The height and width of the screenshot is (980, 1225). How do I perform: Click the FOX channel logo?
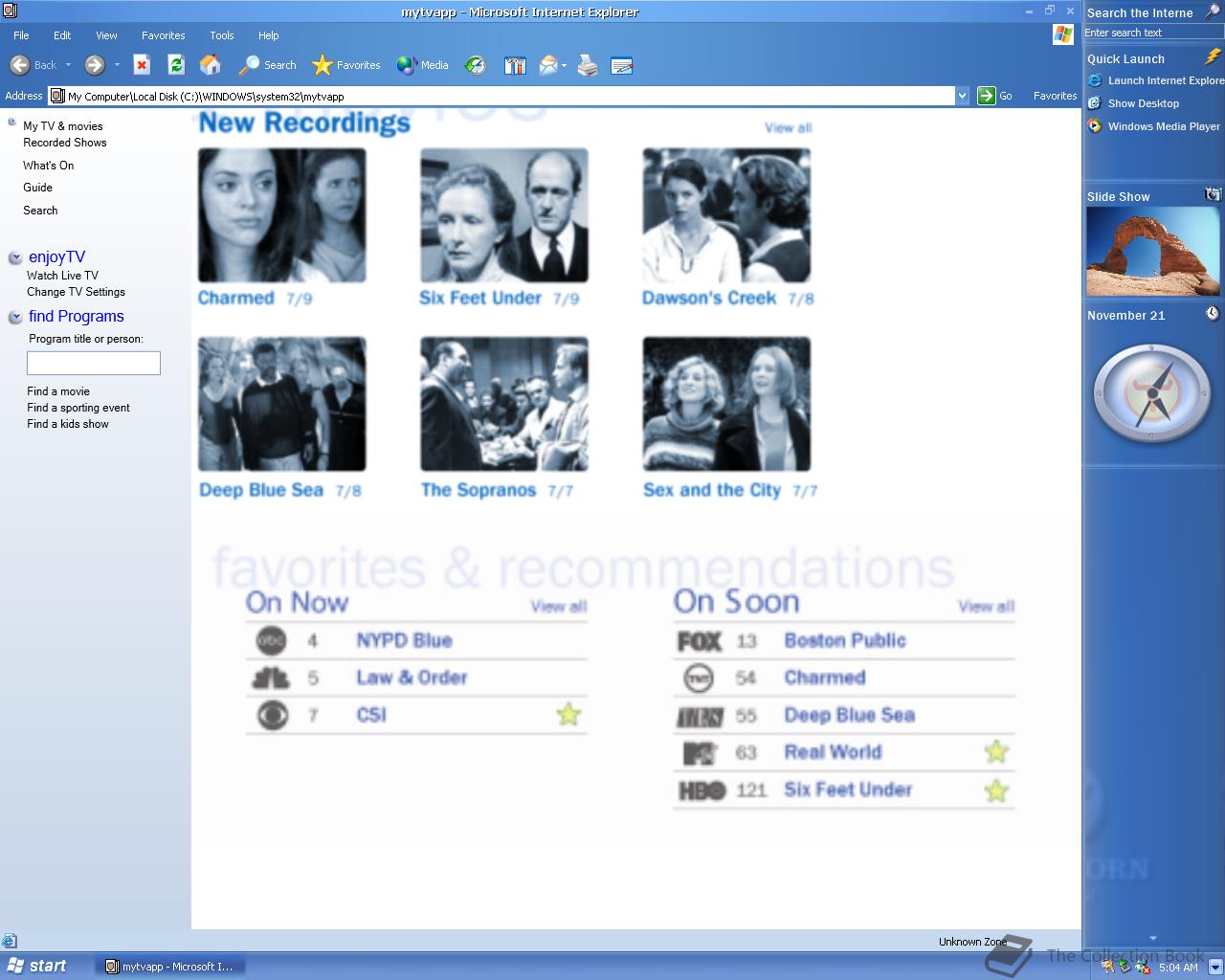pyautogui.click(x=700, y=641)
